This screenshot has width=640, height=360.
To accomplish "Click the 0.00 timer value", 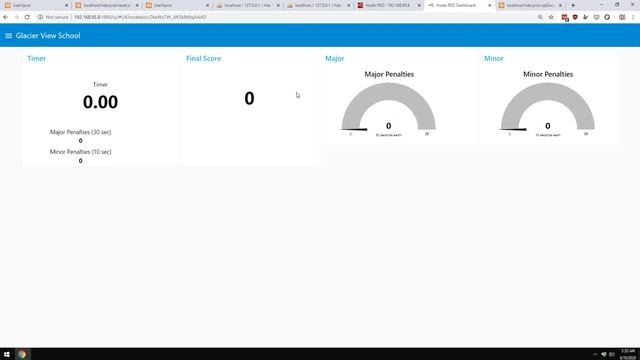I will [100, 102].
